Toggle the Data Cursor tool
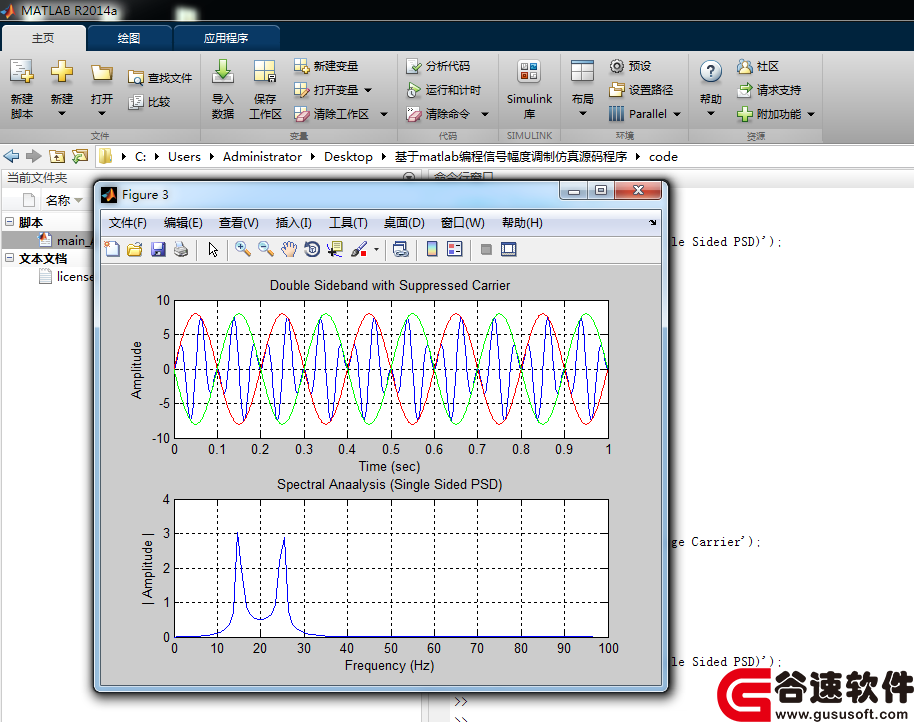This screenshot has height=722, width=914. click(x=335, y=249)
